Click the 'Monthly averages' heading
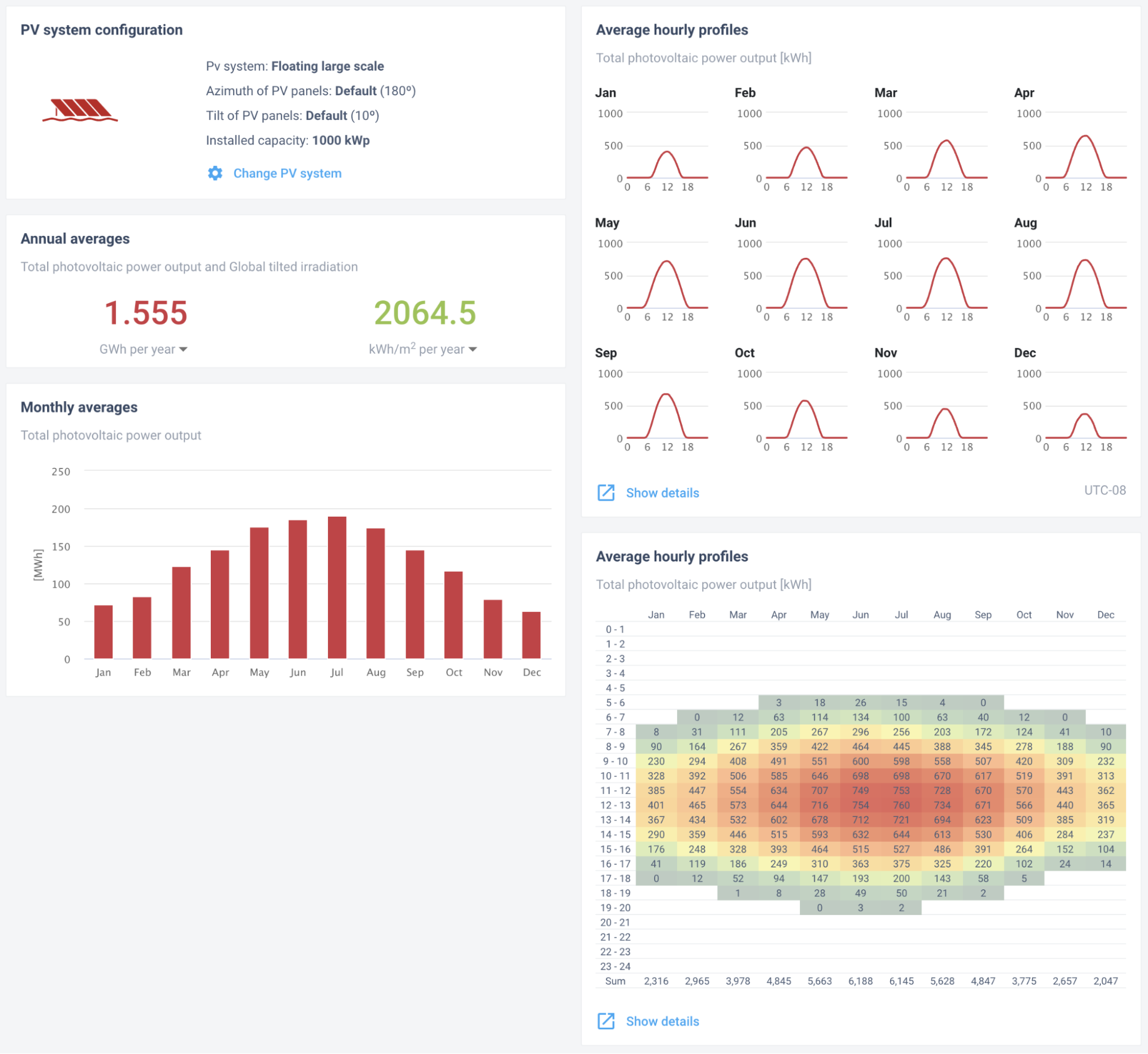This screenshot has width=1148, height=1054. (x=79, y=407)
